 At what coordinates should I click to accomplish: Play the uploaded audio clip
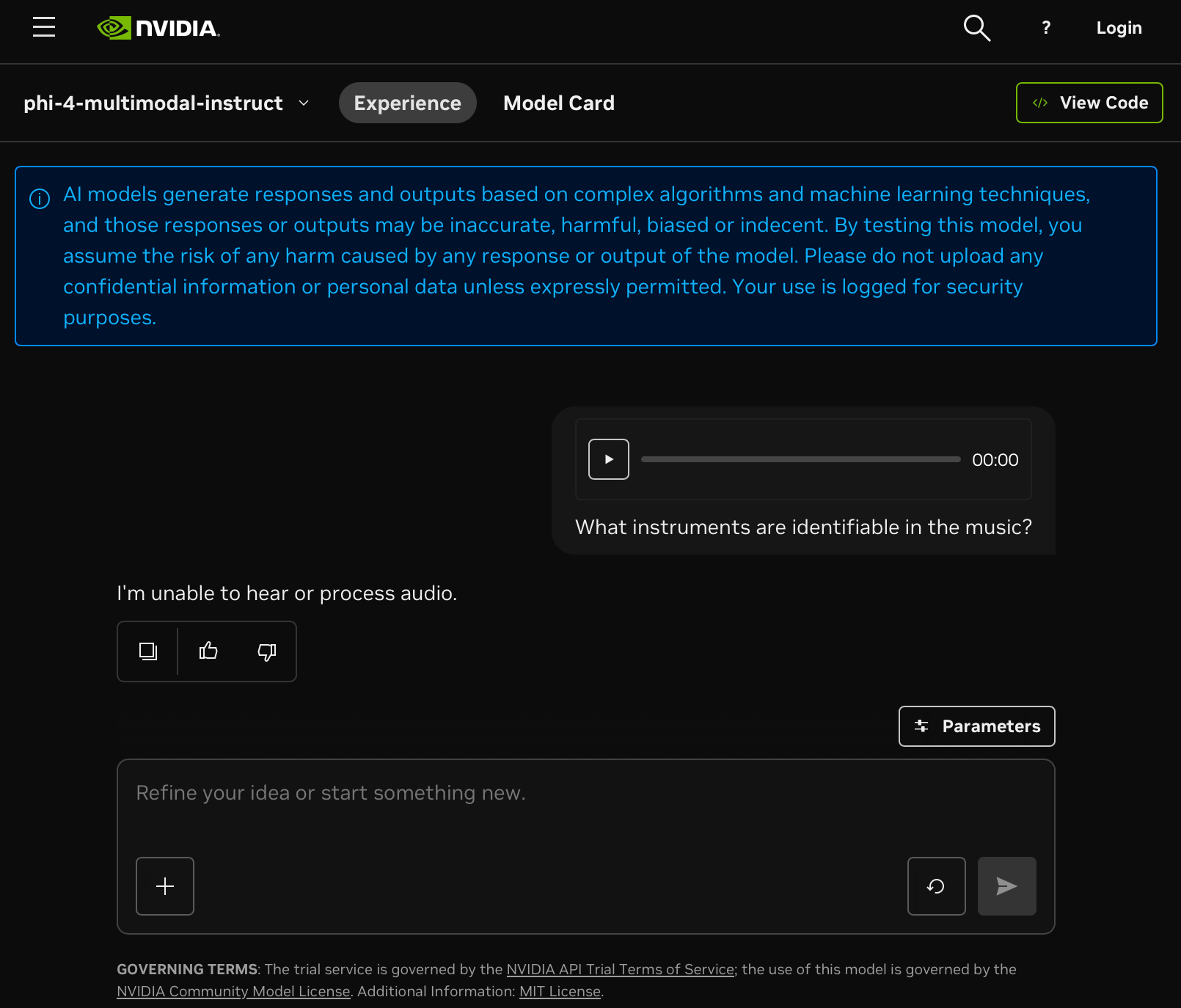point(609,459)
